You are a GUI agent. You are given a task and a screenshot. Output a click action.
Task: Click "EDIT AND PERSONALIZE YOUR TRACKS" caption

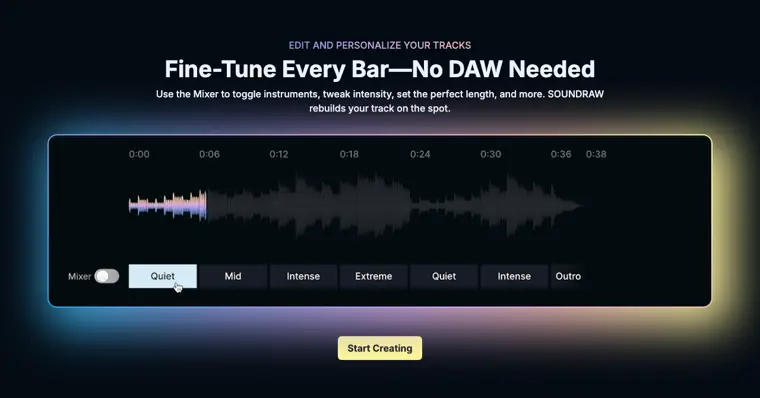point(380,45)
